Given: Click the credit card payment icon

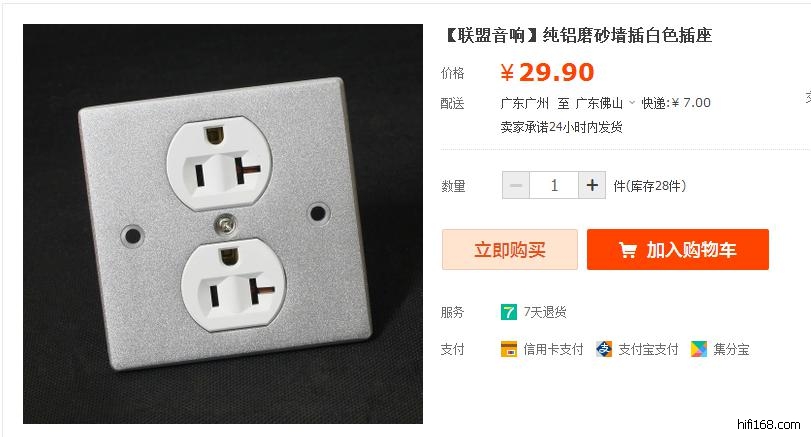Looking at the screenshot, I should pyautogui.click(x=508, y=349).
